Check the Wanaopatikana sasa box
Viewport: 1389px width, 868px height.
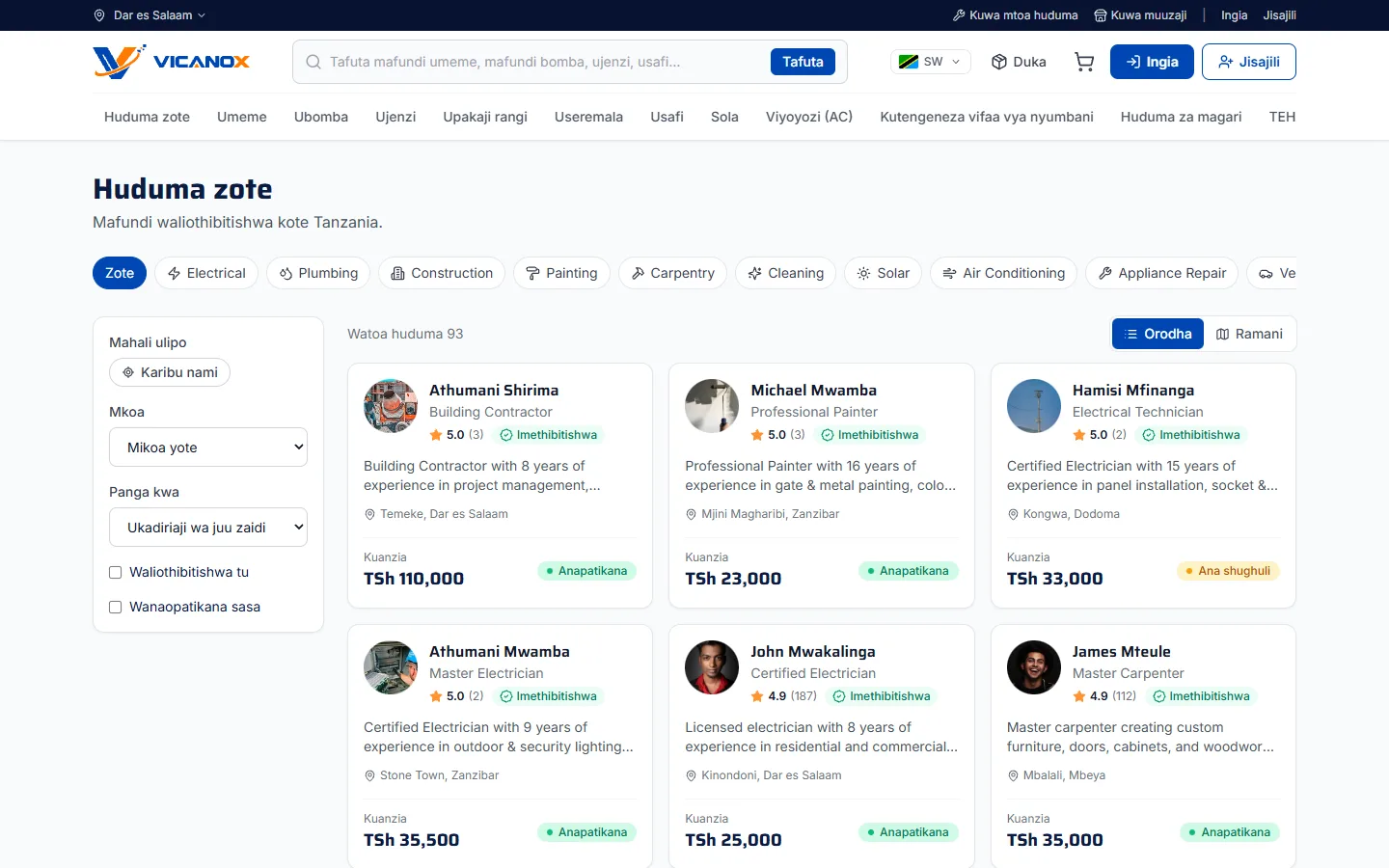point(115,607)
